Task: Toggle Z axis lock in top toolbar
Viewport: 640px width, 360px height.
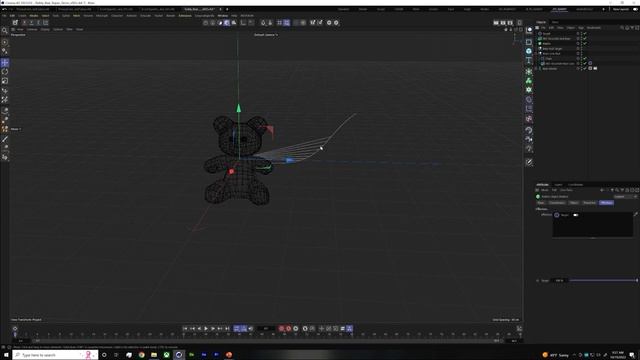Action: 38,23
